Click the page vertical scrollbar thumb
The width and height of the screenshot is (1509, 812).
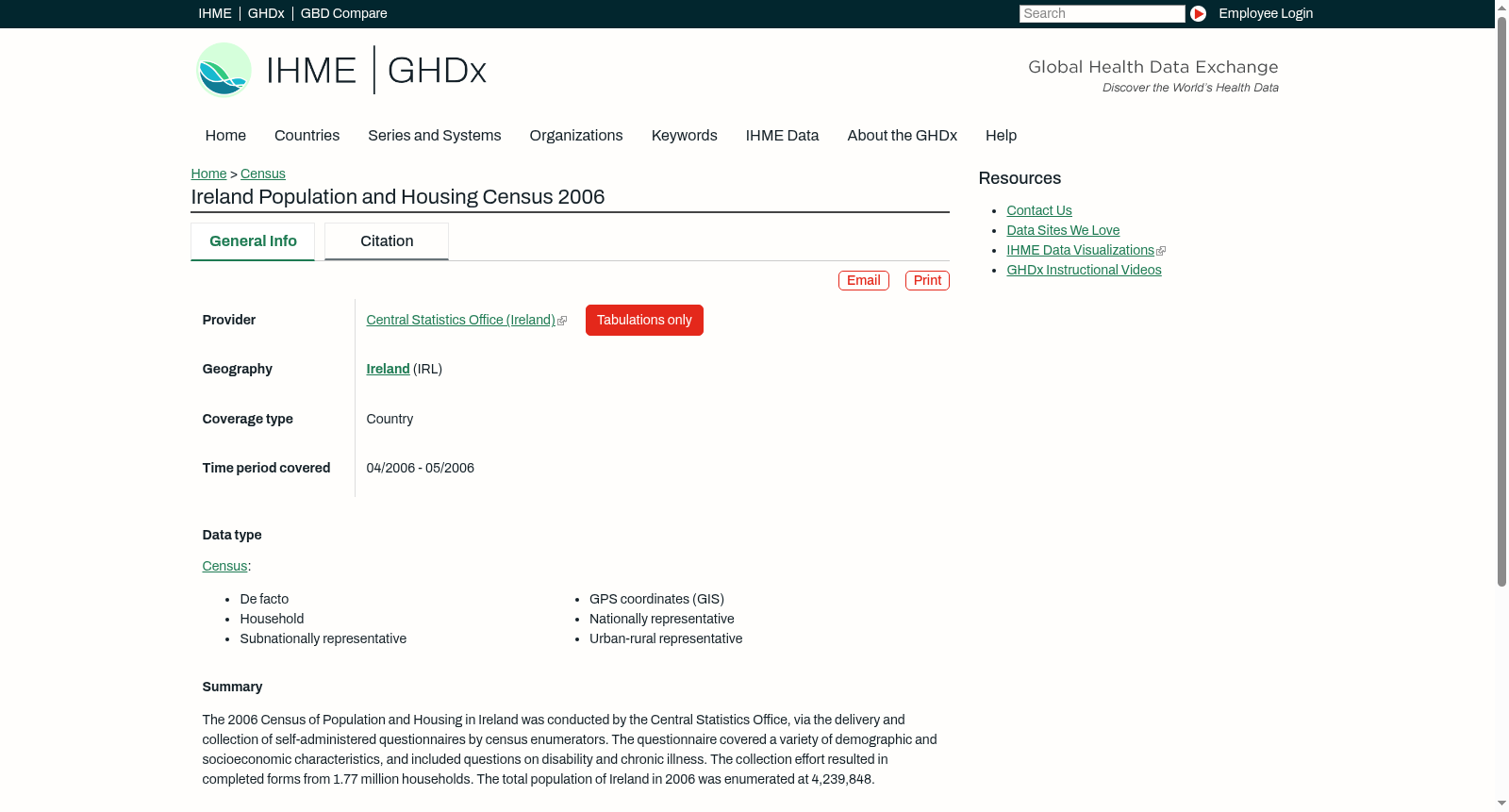point(1501,300)
